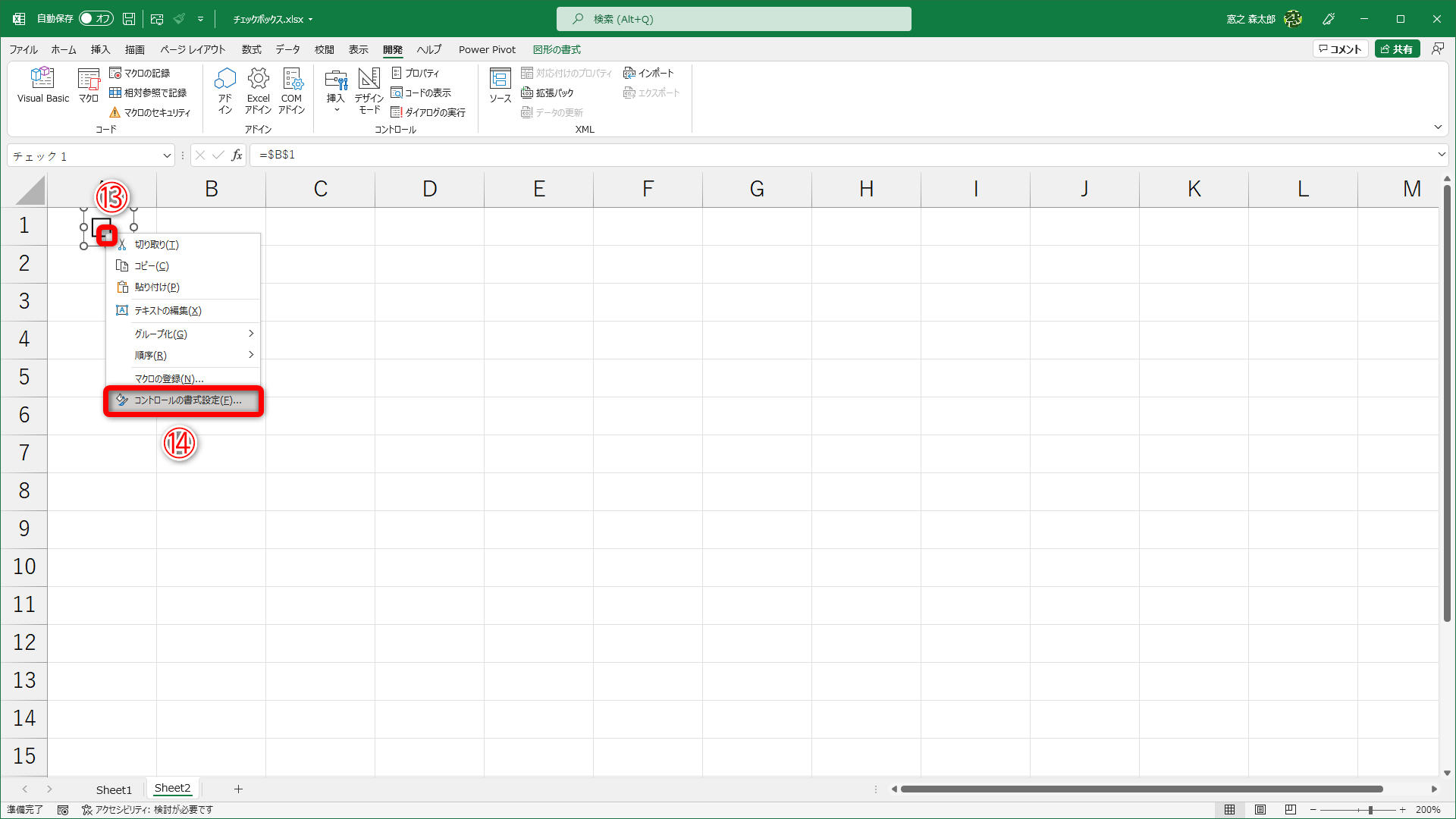Click the 共有 (Share) button
Viewport: 1456px width, 819px height.
(1398, 48)
